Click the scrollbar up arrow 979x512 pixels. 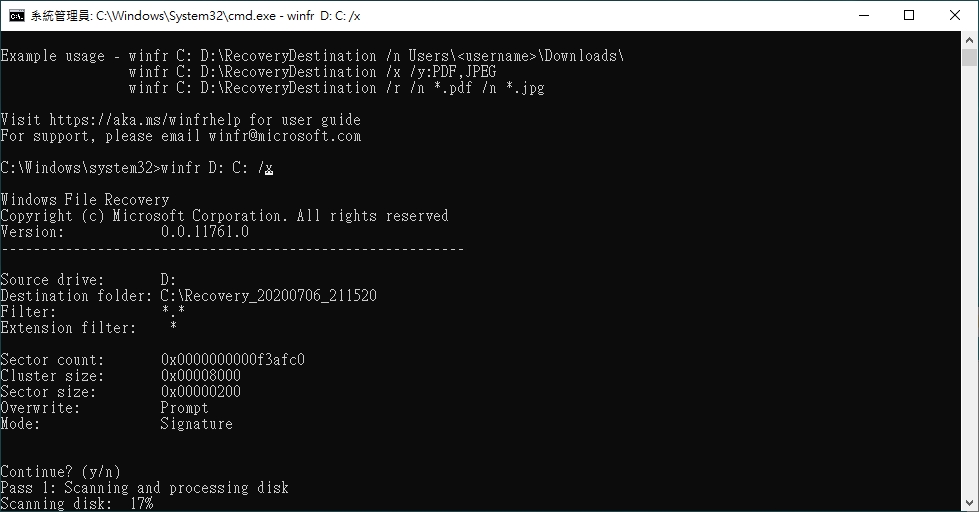point(970,40)
